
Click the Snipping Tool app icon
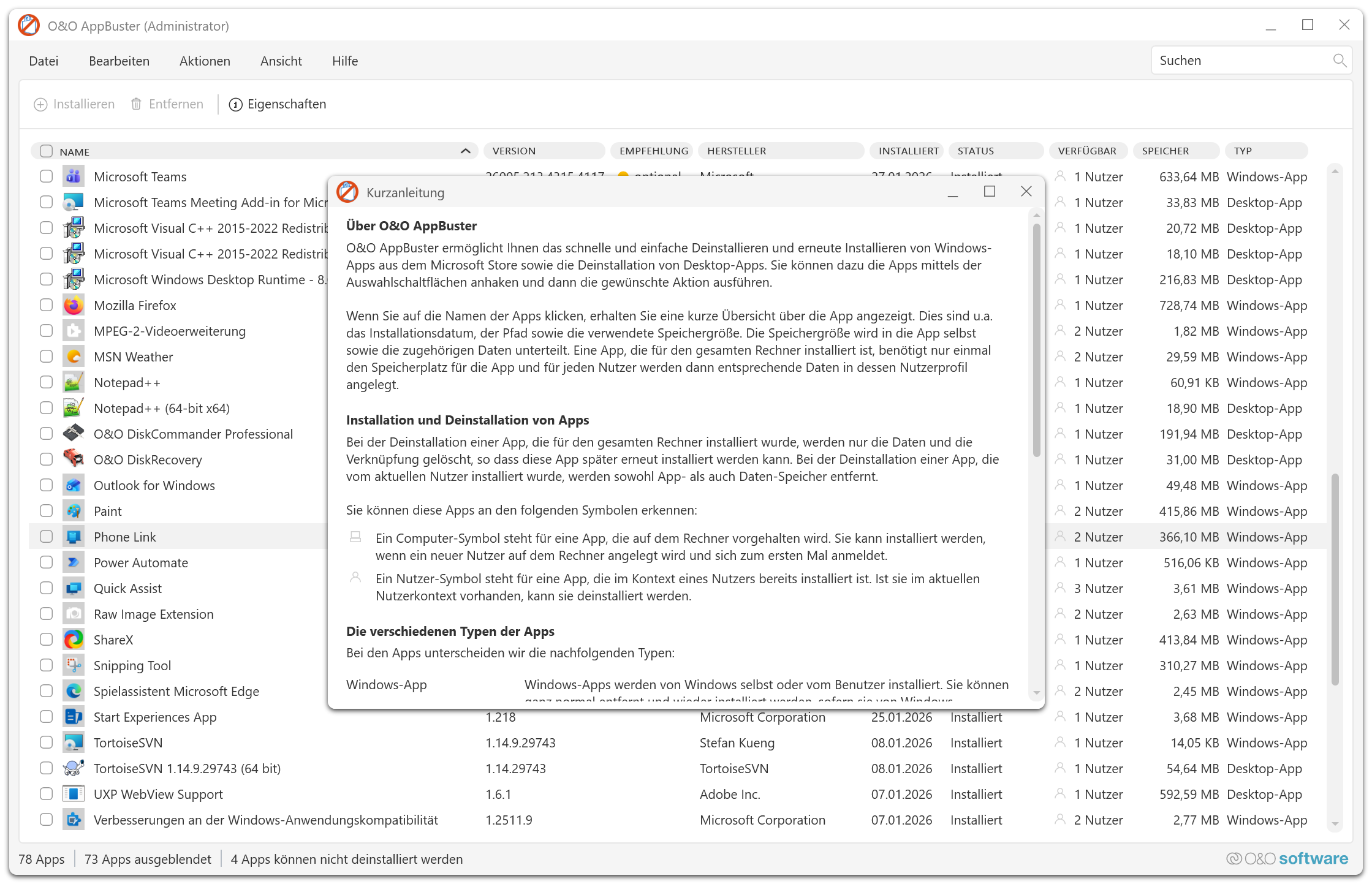tap(74, 665)
